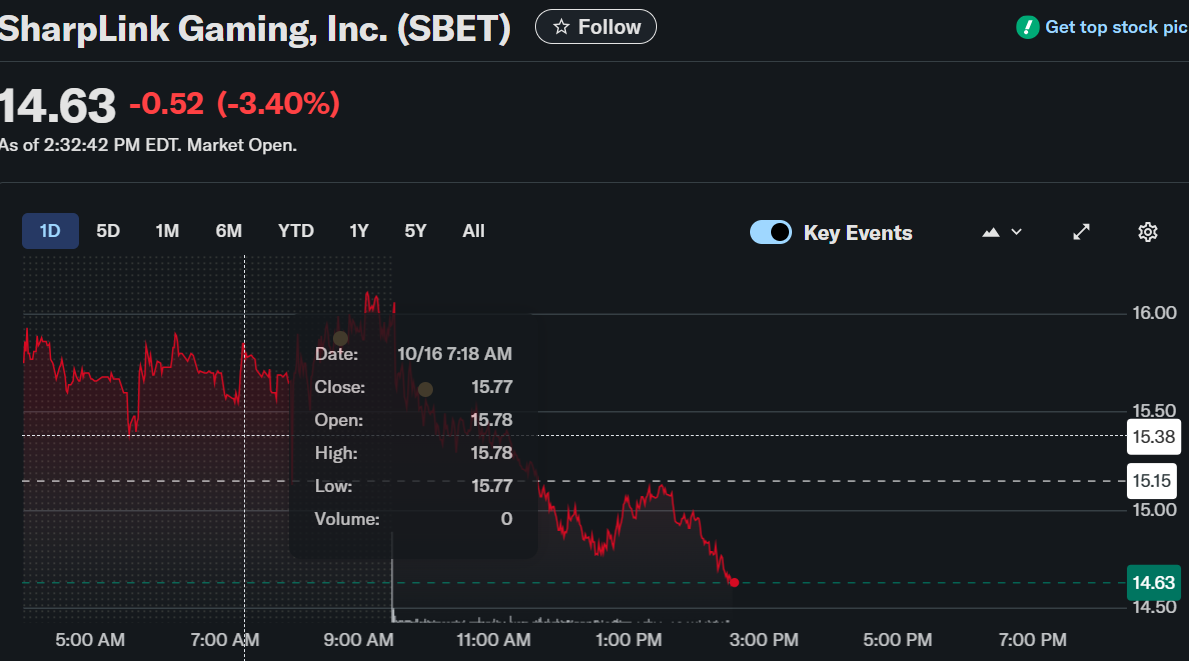View the 5Y chart range
Viewport: 1189px width, 661px height.
pos(416,231)
